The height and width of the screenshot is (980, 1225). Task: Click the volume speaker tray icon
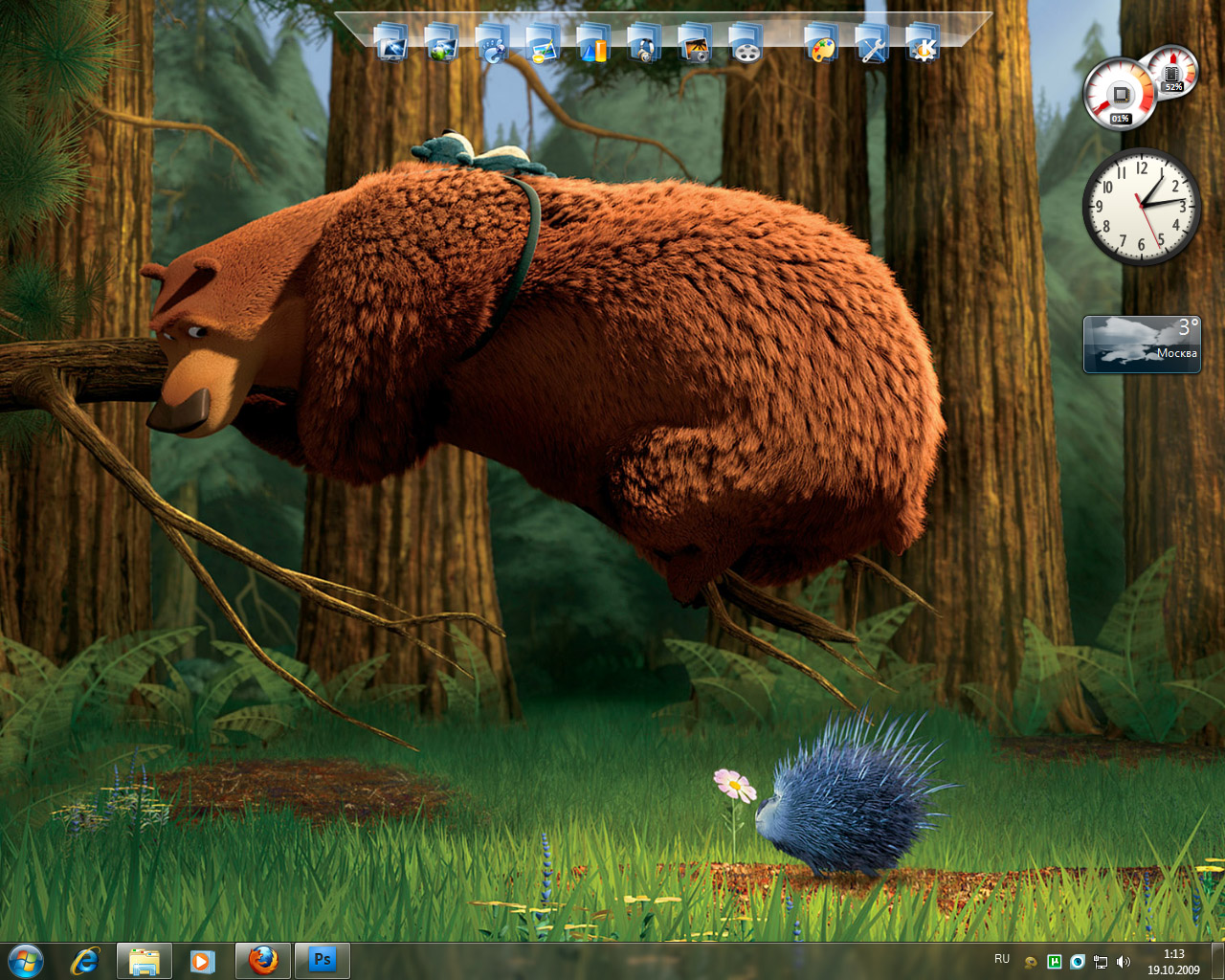pyautogui.click(x=1124, y=962)
